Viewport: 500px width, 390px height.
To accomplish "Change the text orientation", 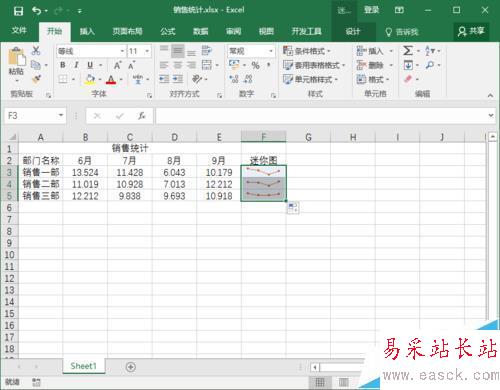I will pos(197,79).
